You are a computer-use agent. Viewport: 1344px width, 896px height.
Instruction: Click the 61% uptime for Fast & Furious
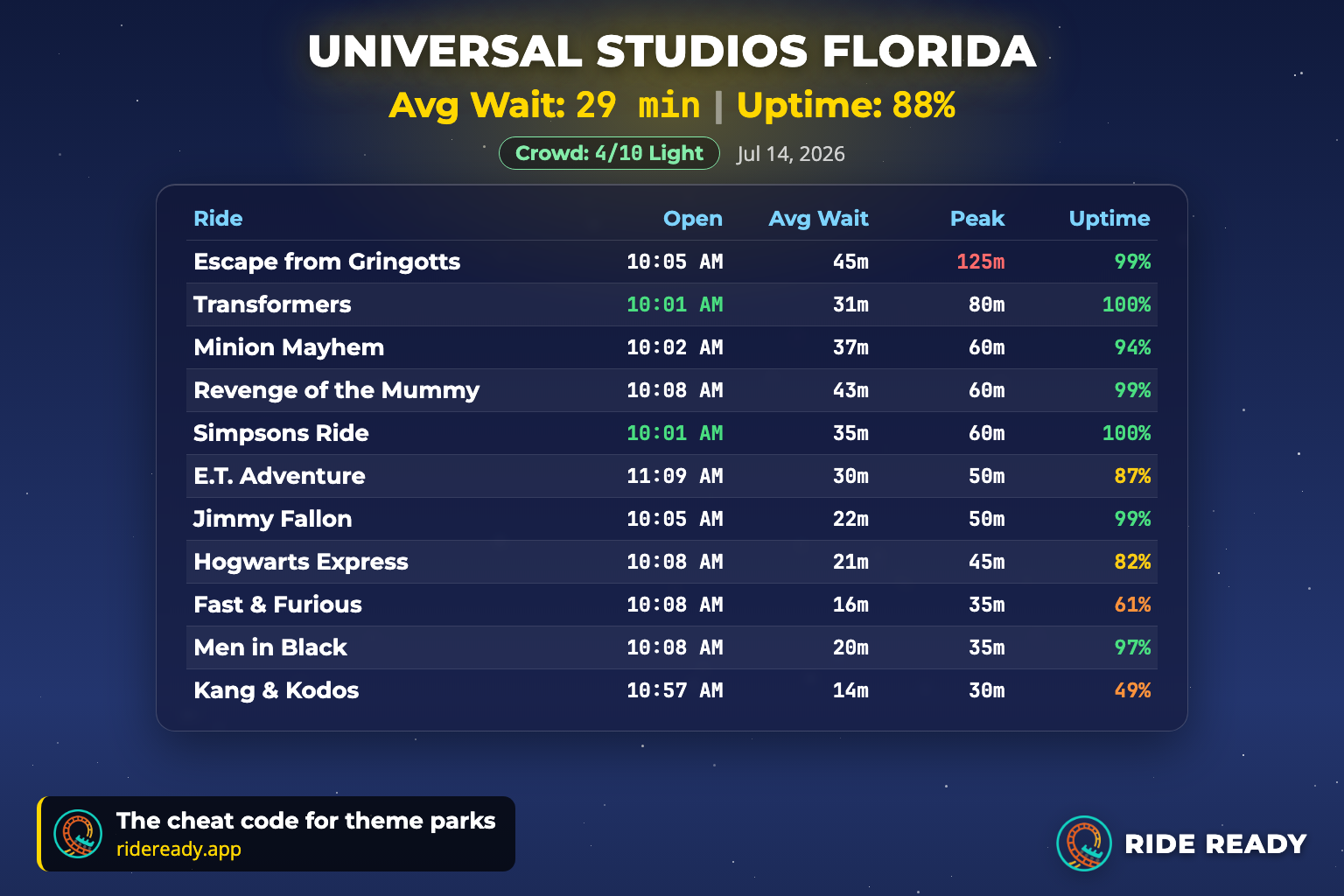click(1132, 605)
